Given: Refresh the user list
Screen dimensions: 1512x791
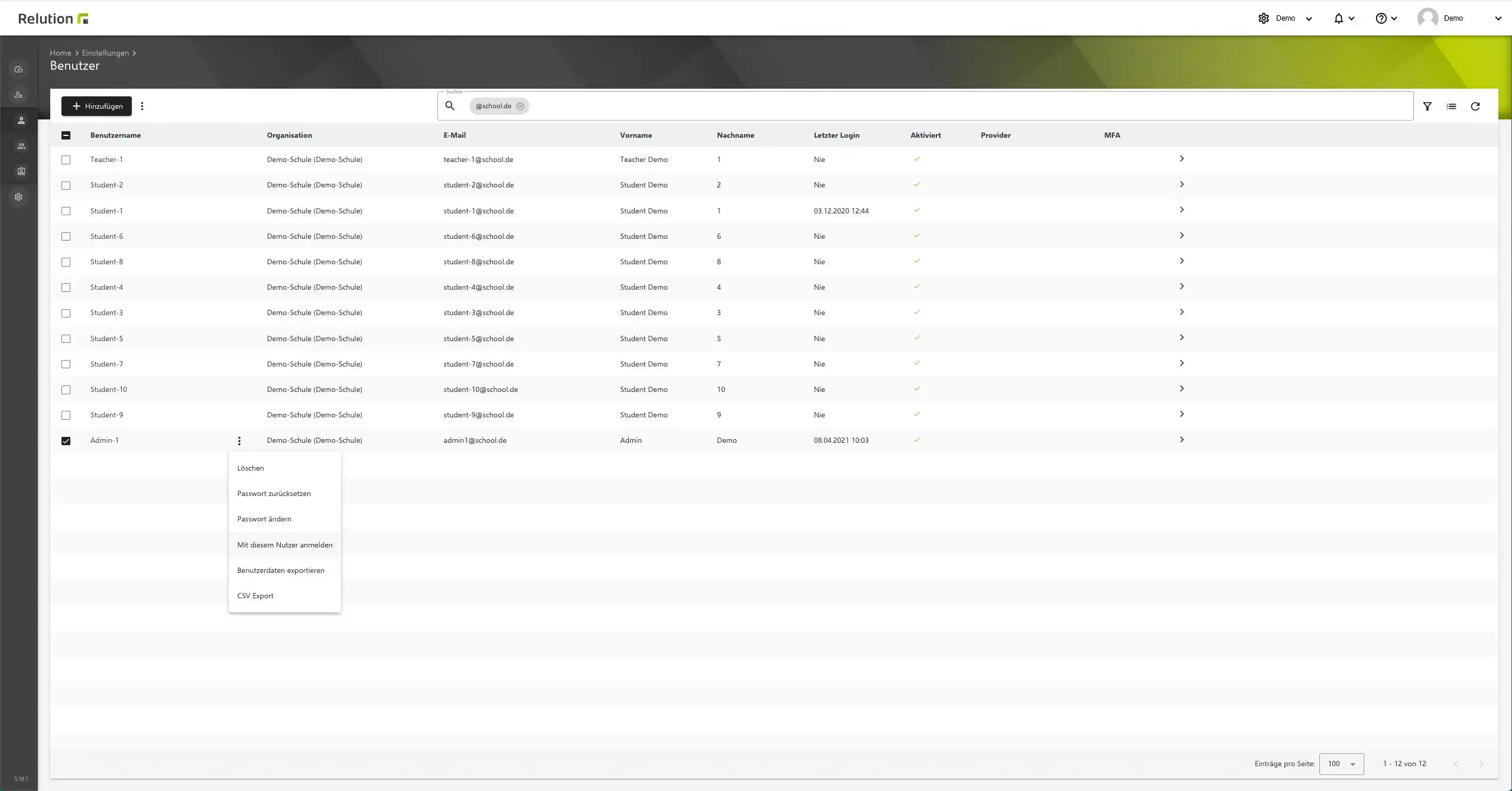Looking at the screenshot, I should click(1475, 106).
